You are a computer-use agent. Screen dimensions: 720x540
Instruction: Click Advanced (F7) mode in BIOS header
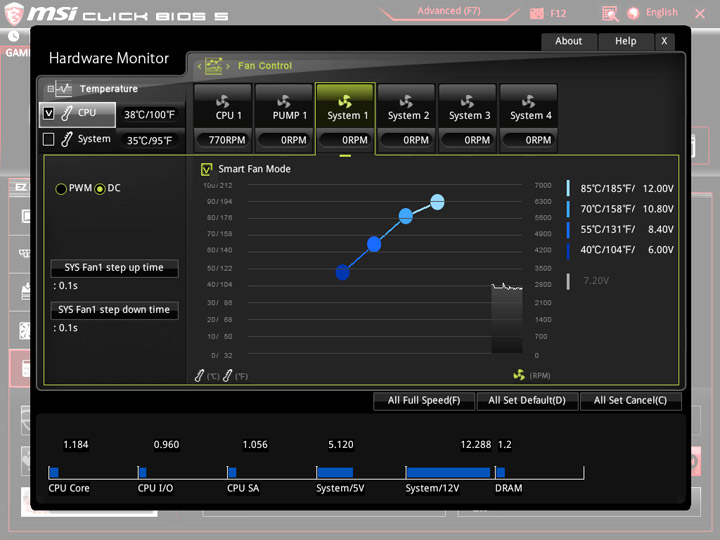[x=449, y=11]
